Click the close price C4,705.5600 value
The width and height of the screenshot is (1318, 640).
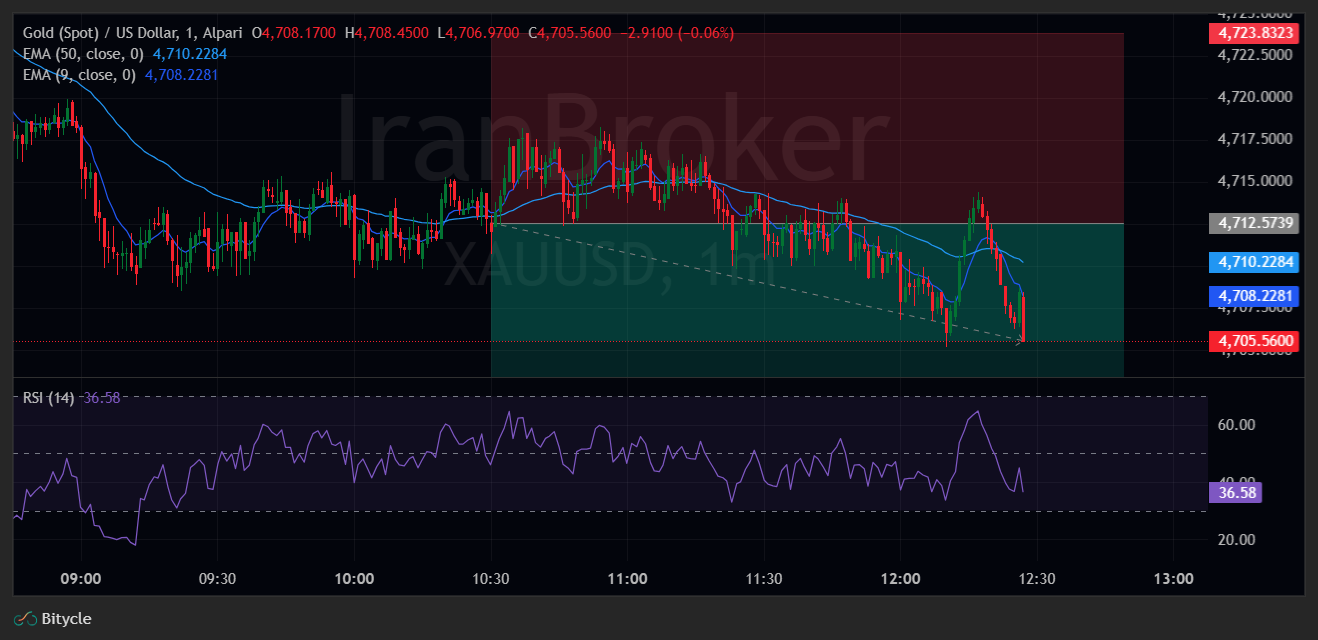pos(570,33)
